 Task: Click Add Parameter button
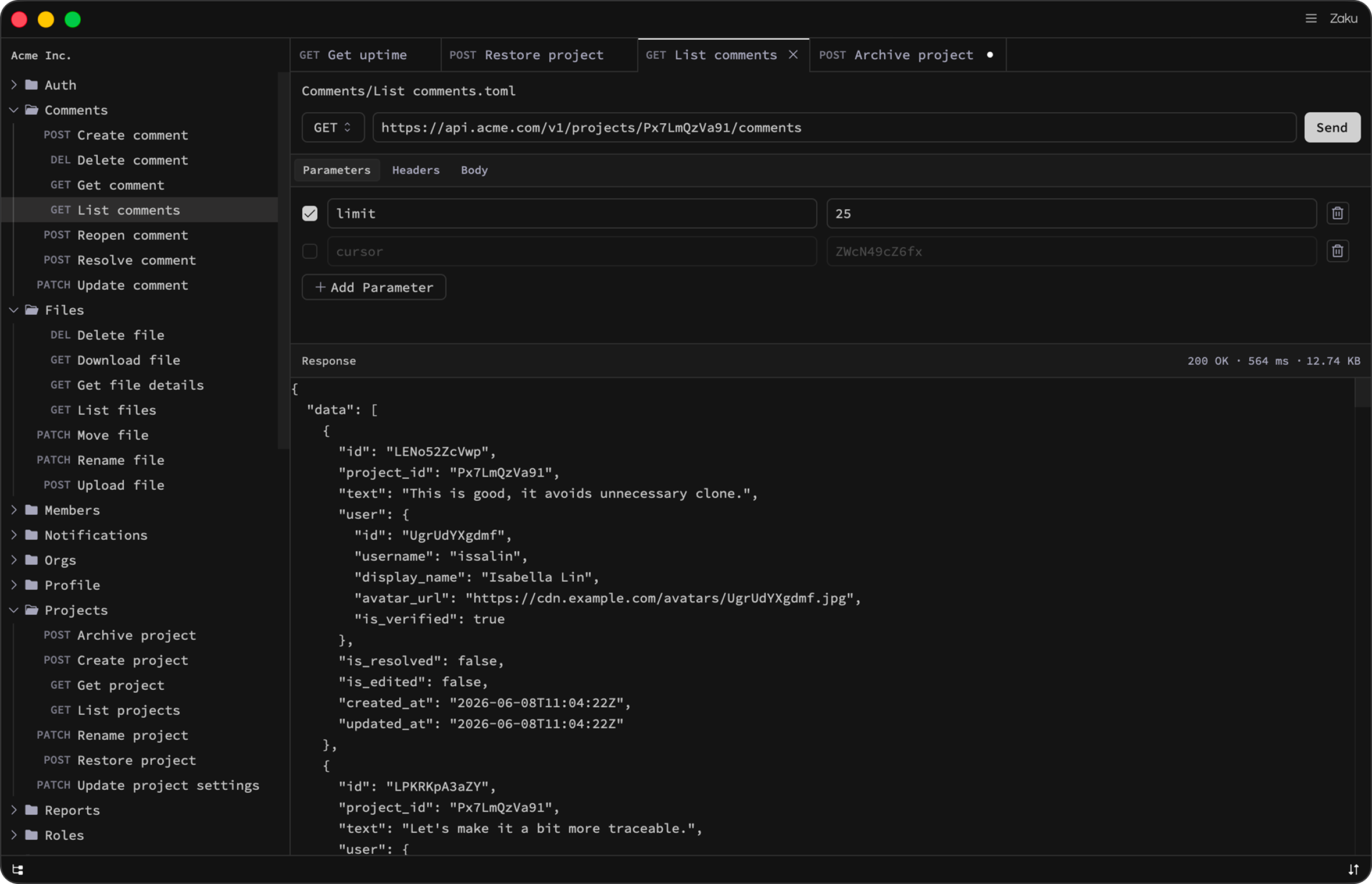[x=374, y=287]
